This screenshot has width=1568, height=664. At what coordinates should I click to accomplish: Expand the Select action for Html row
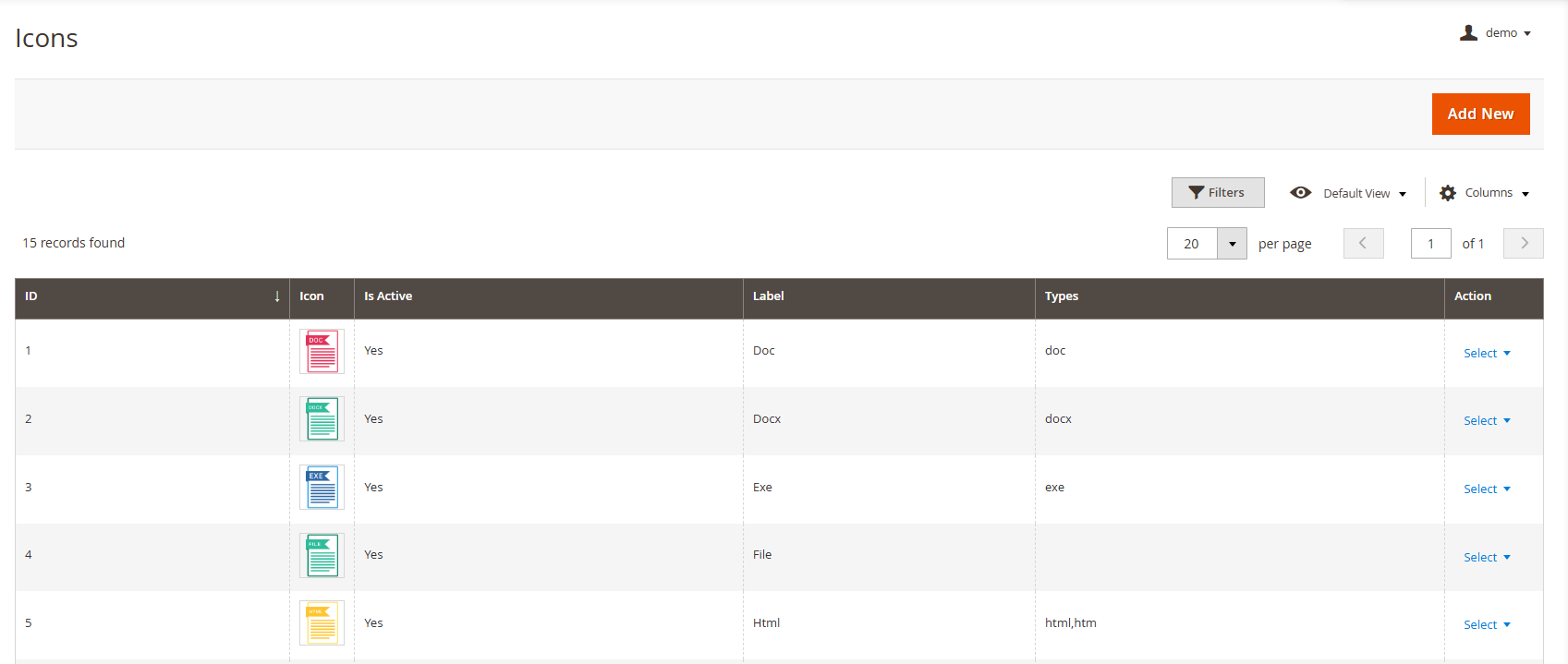click(1486, 625)
